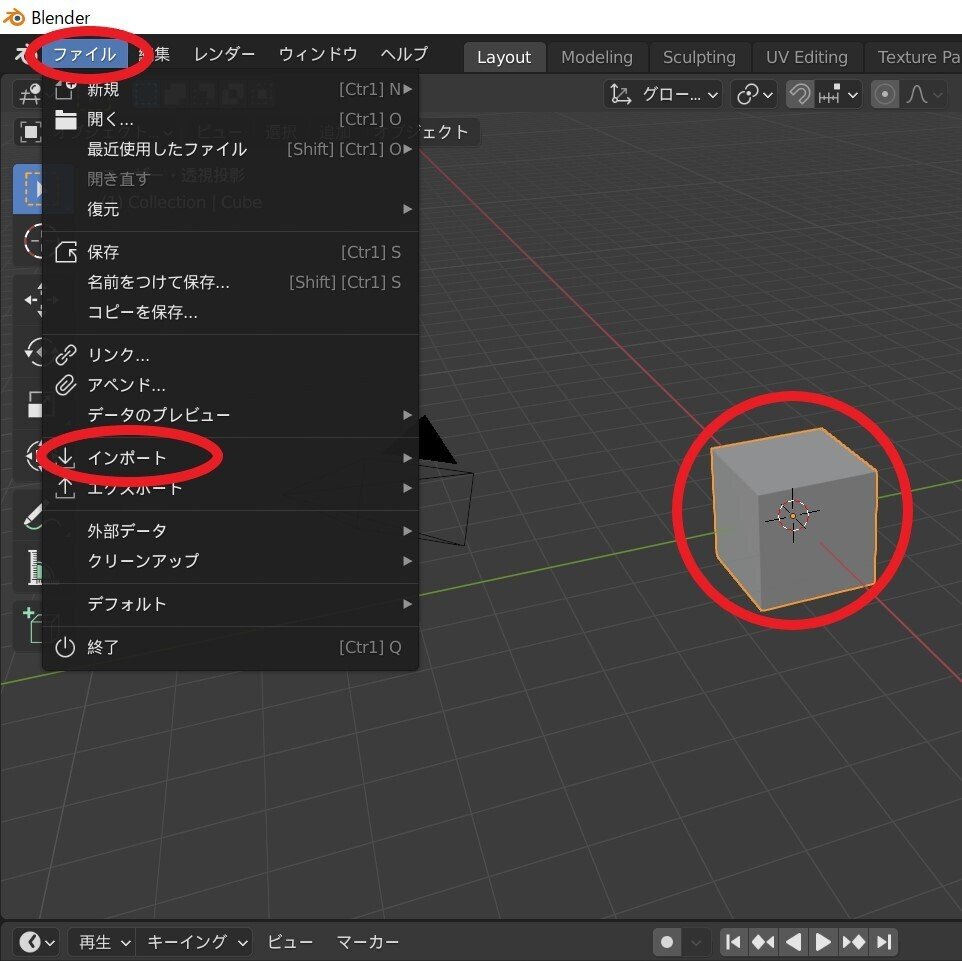This screenshot has height=961, width=962.
Task: Click the folder icon beside 開く
Action: coord(66,120)
